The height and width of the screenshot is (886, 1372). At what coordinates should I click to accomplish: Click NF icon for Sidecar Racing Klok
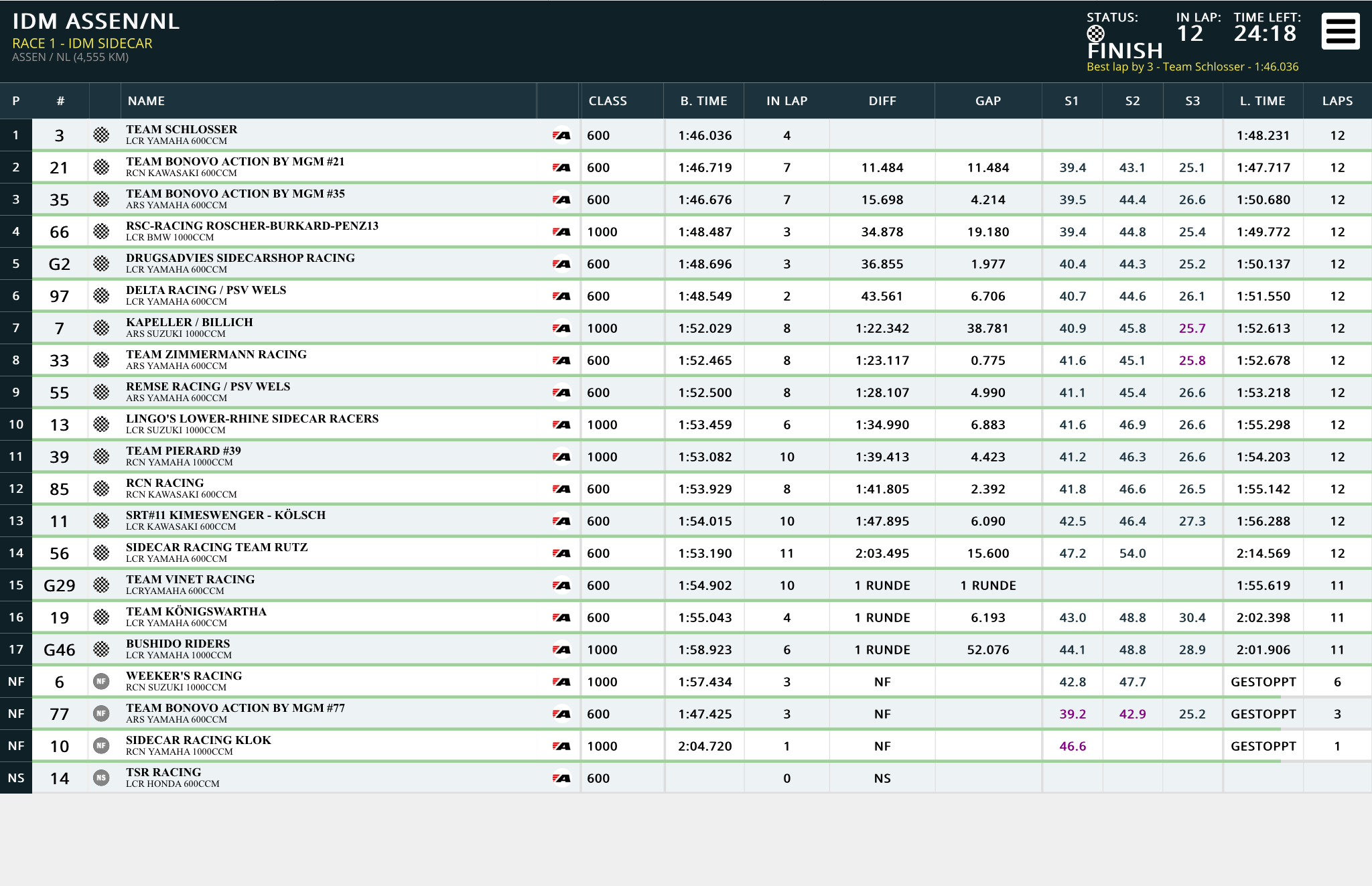pos(101,746)
